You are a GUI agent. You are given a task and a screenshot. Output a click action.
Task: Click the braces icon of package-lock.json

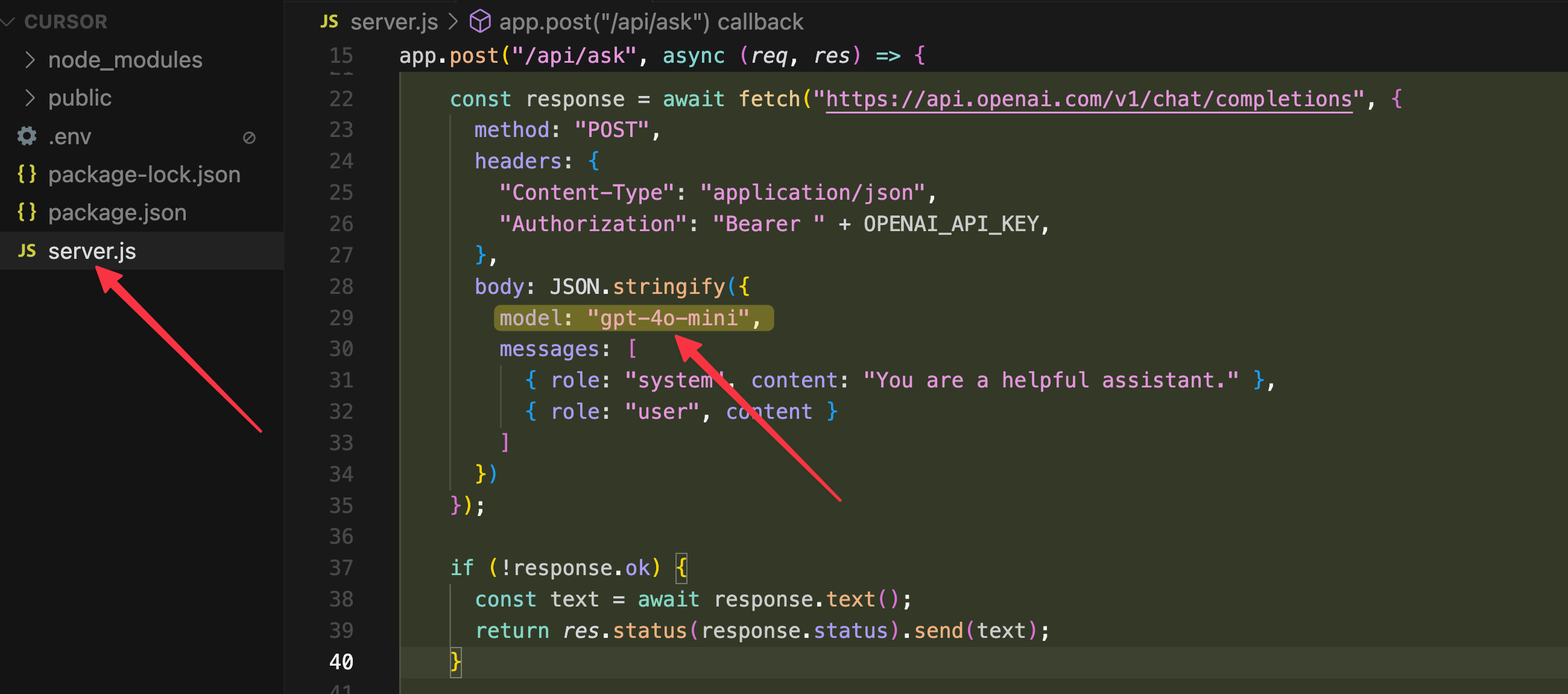pyautogui.click(x=27, y=174)
